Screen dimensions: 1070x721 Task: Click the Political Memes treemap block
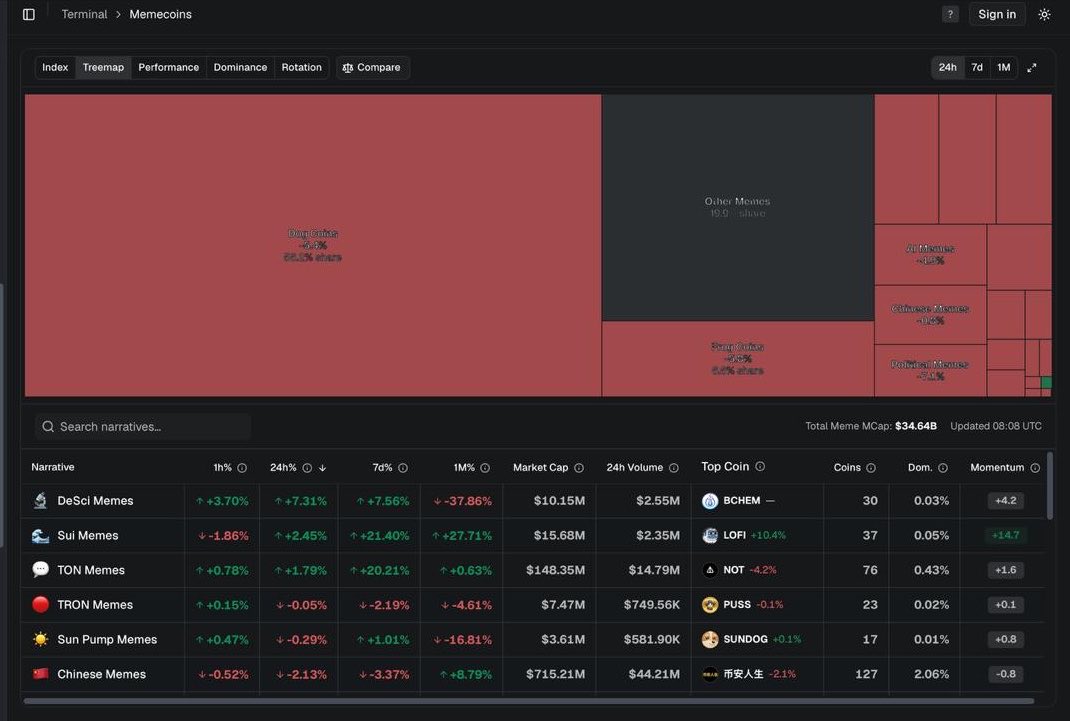pyautogui.click(x=930, y=370)
